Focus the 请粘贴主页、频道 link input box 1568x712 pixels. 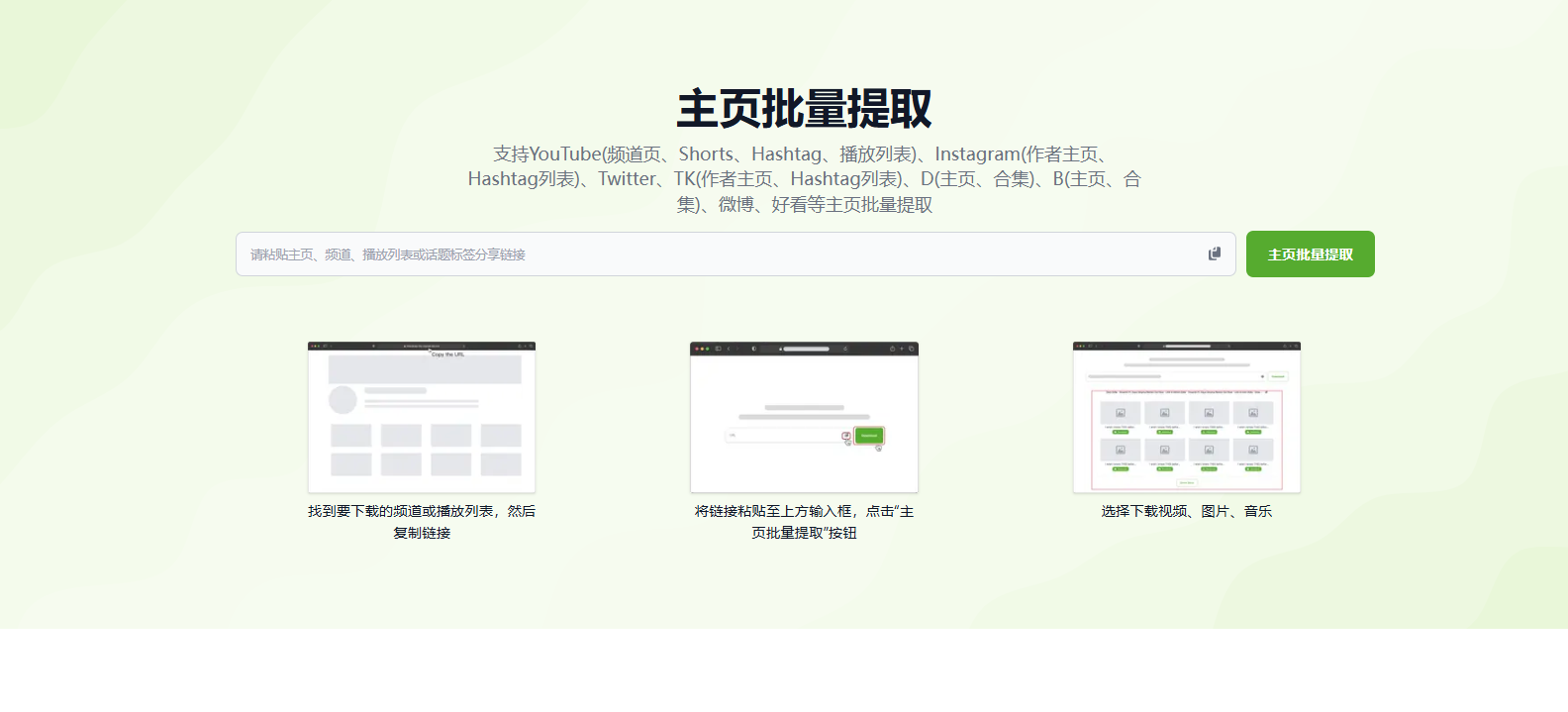point(713,254)
